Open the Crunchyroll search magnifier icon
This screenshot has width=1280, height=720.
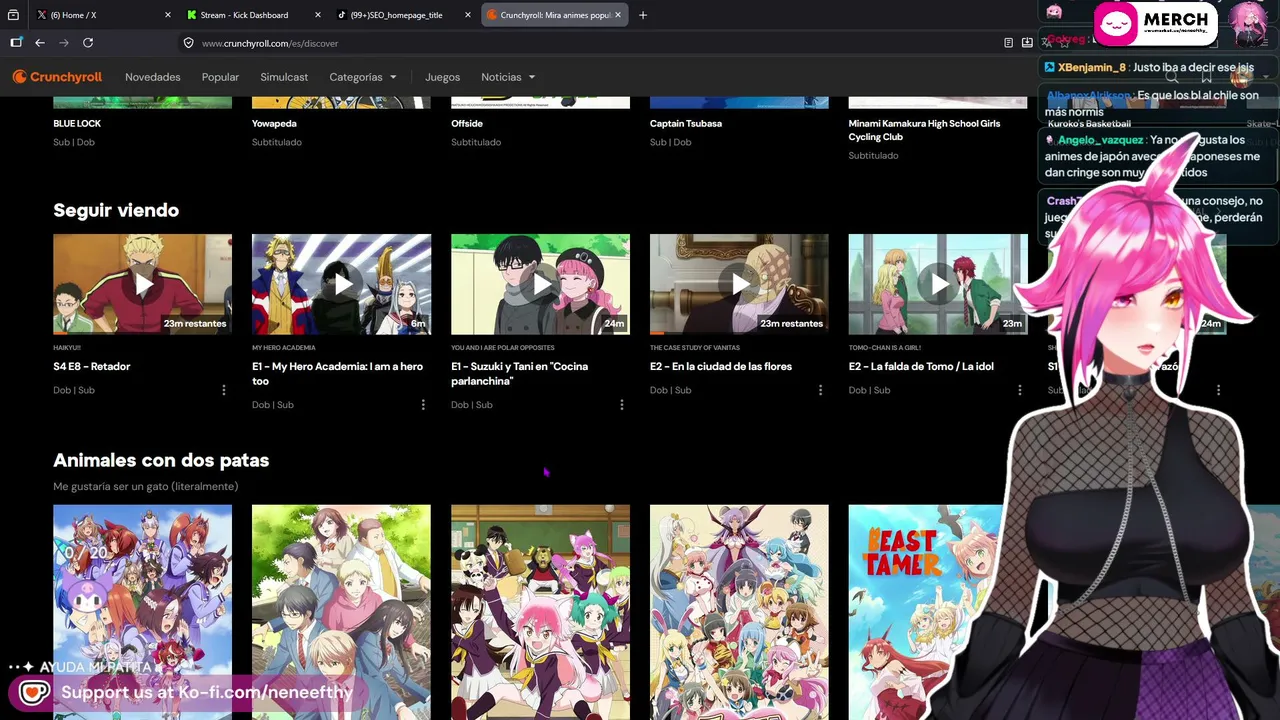point(1172,77)
